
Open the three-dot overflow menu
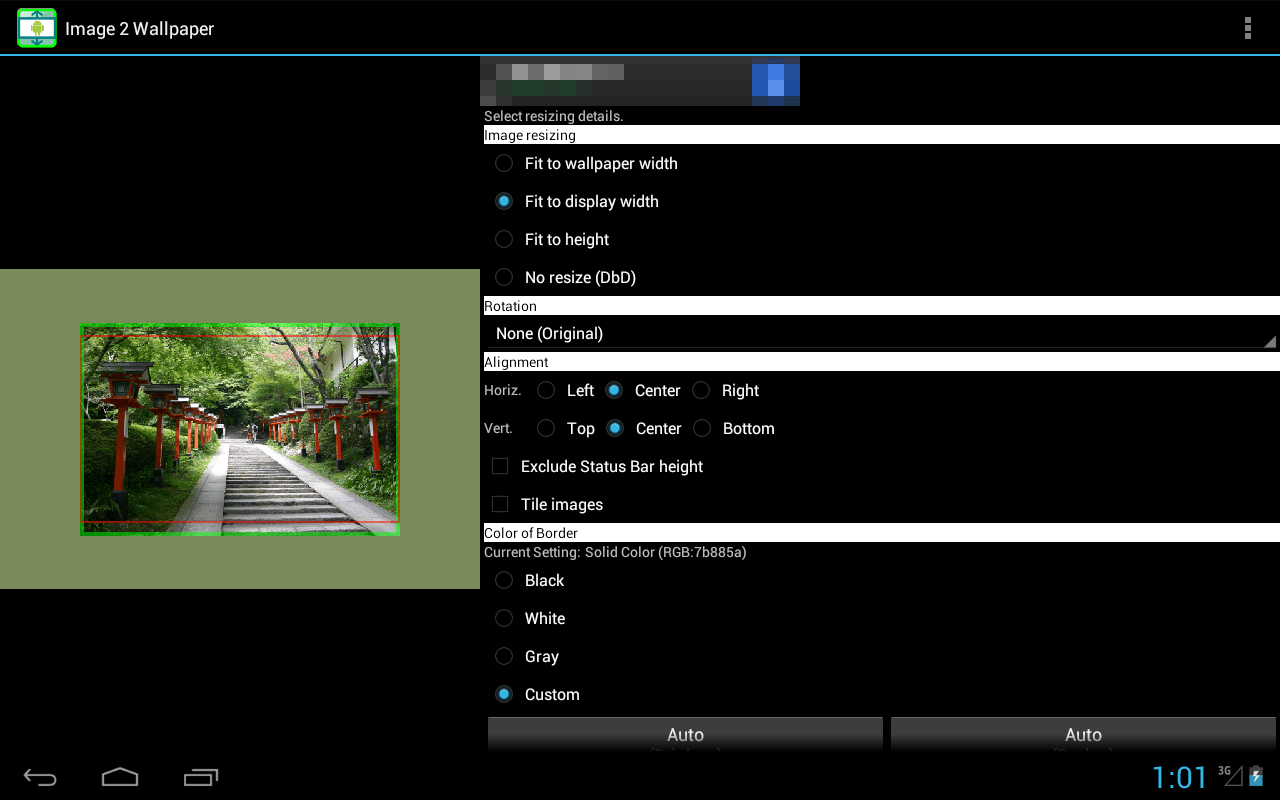(x=1247, y=28)
